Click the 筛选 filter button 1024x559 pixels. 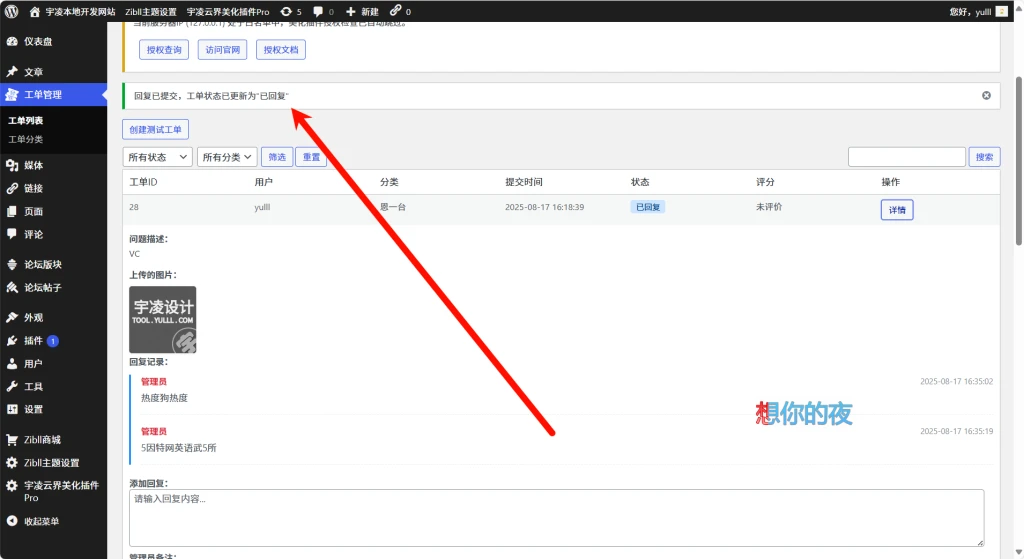pos(277,157)
